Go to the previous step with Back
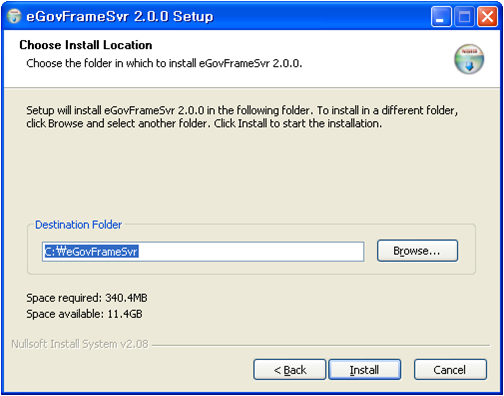The image size is (504, 396). (289, 370)
